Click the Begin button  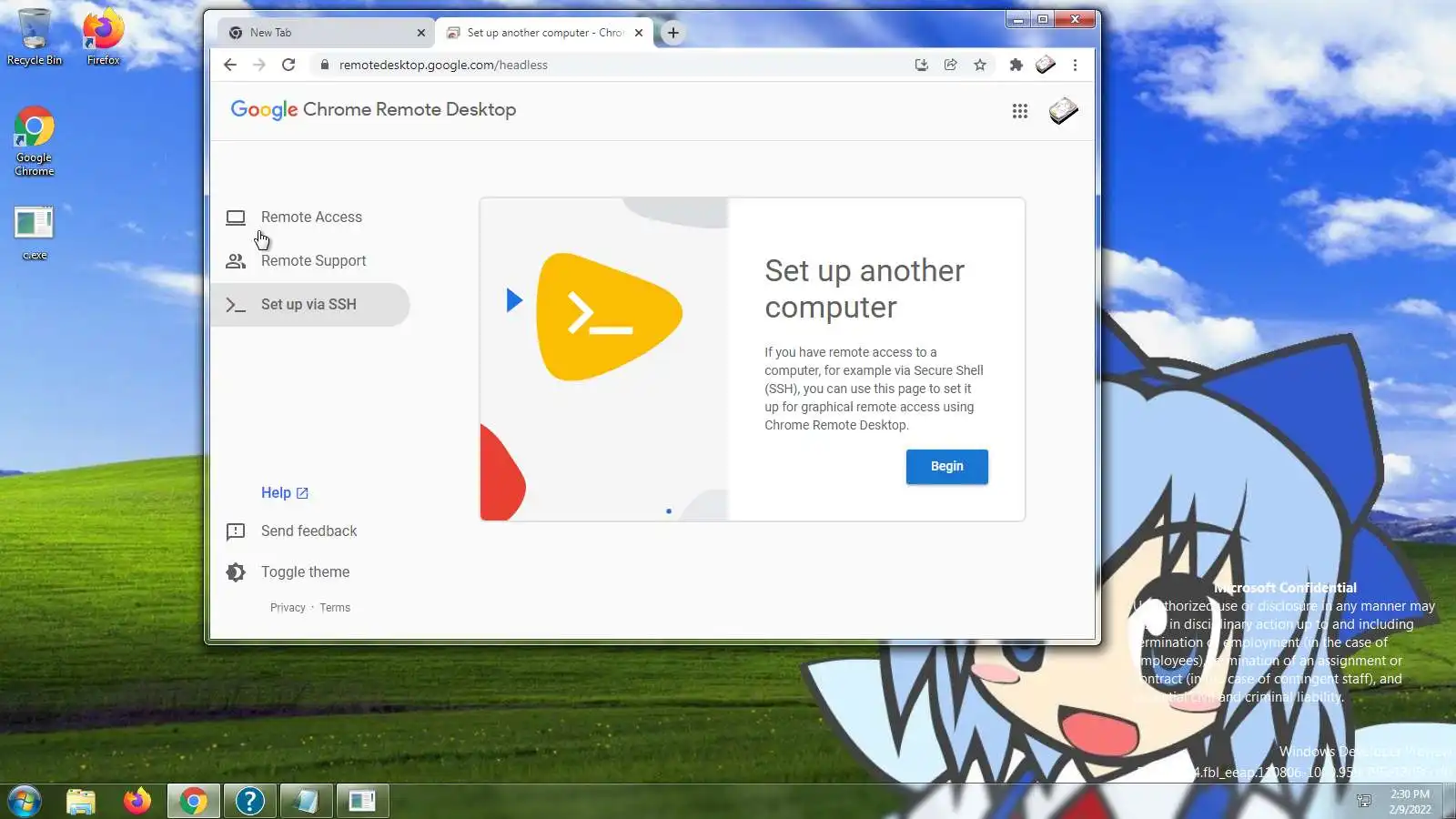[x=946, y=467]
